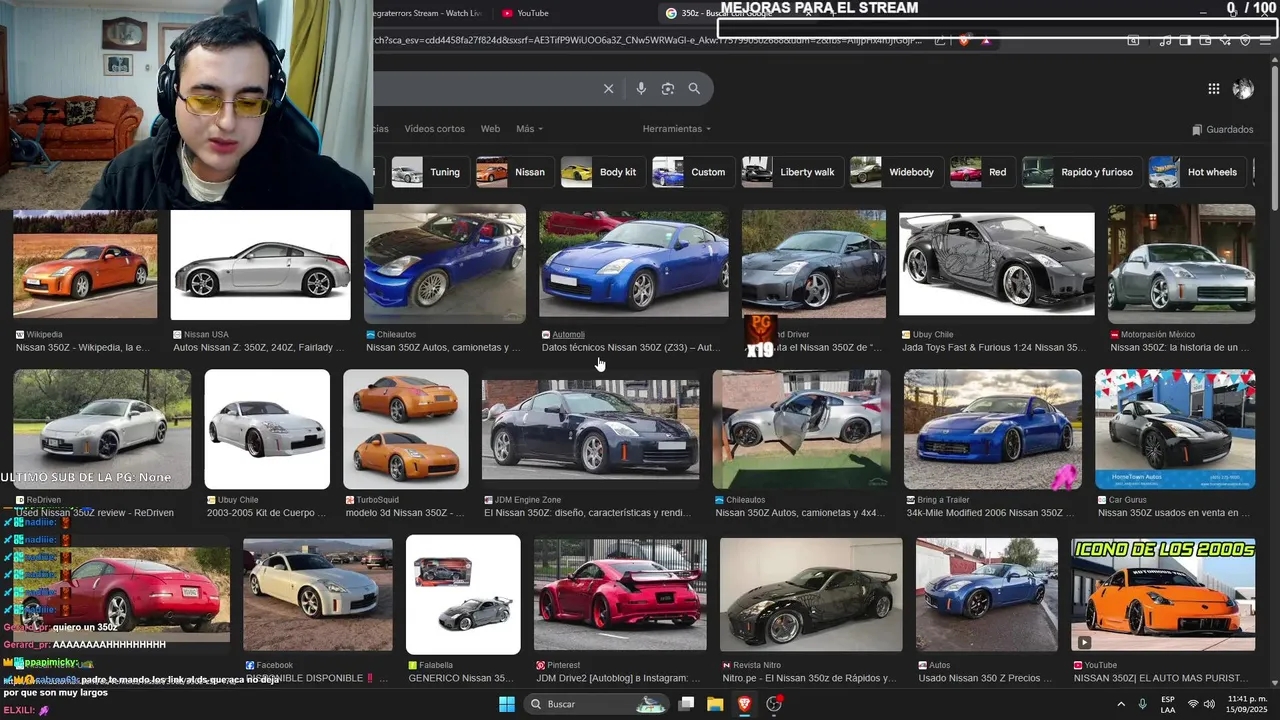Open the Google account avatar
This screenshot has width=1280, height=720.
tap(1243, 89)
